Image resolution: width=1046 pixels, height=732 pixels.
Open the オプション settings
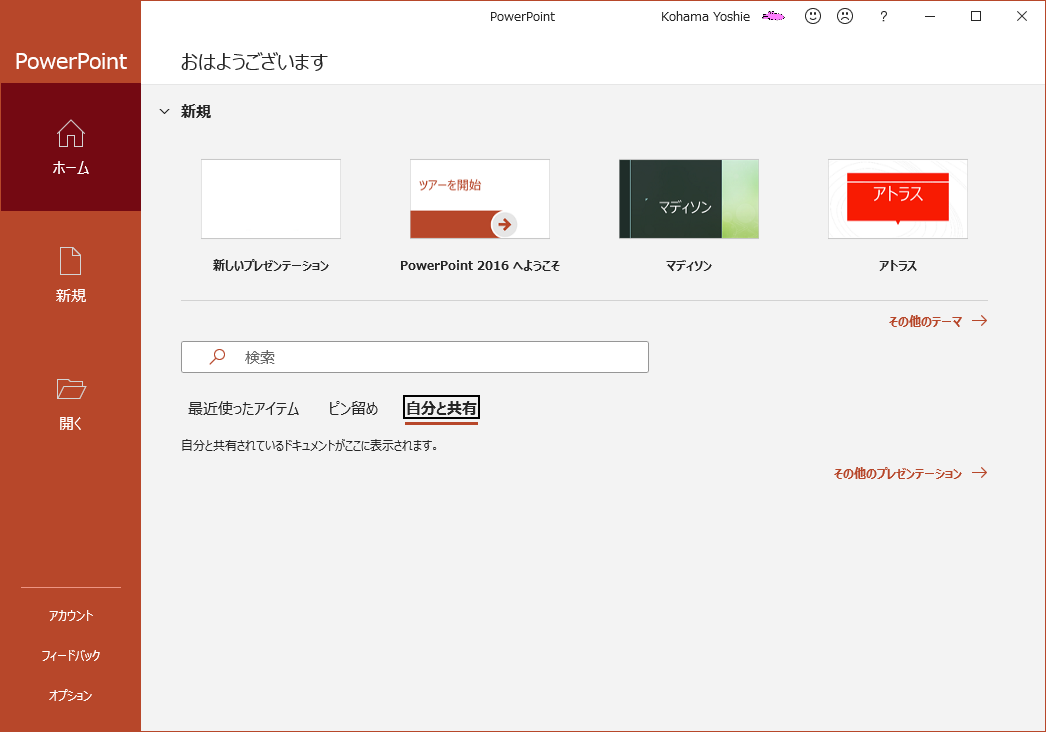tap(71, 695)
